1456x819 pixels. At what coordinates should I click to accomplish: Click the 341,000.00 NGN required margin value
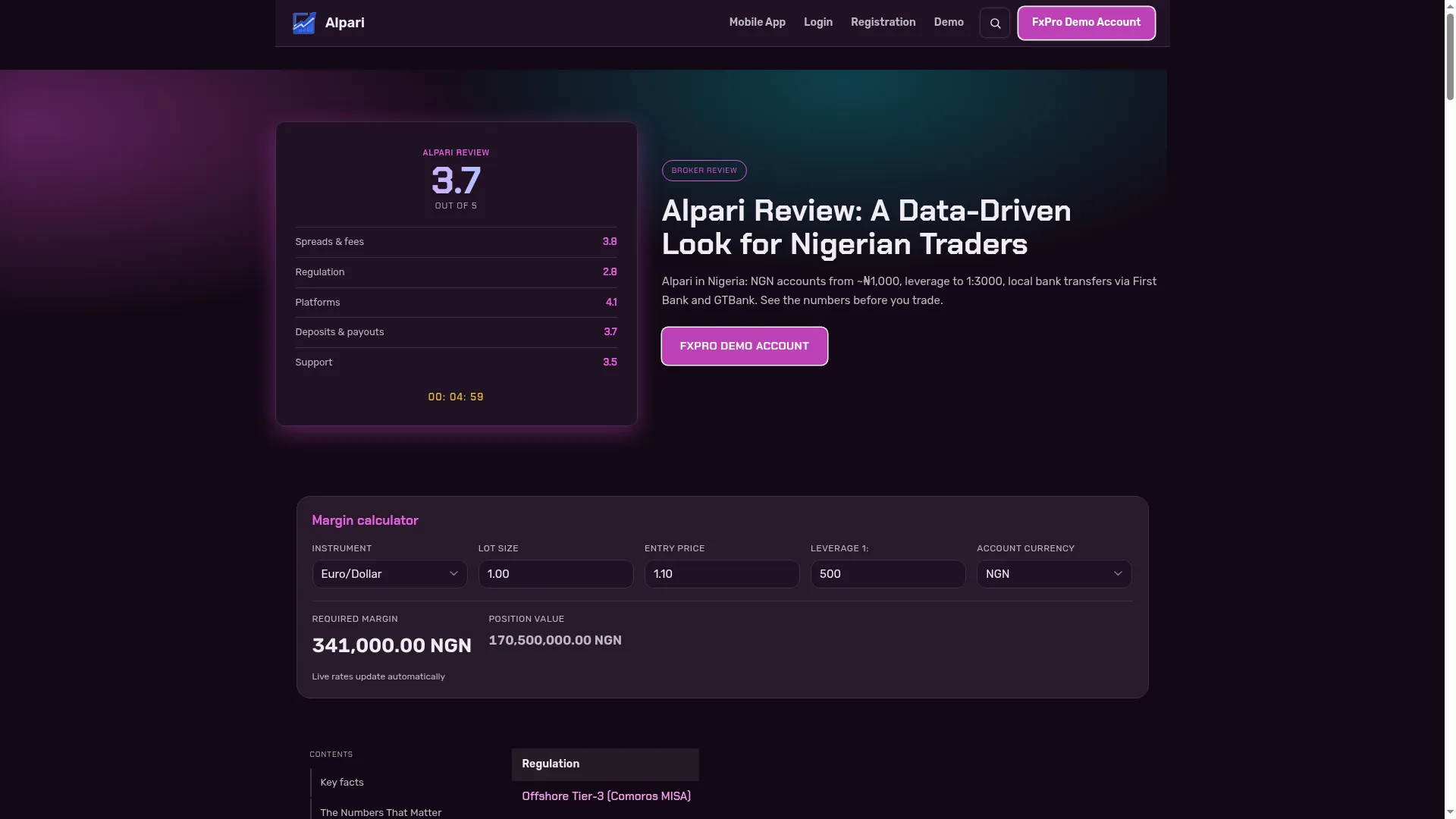[x=391, y=645]
